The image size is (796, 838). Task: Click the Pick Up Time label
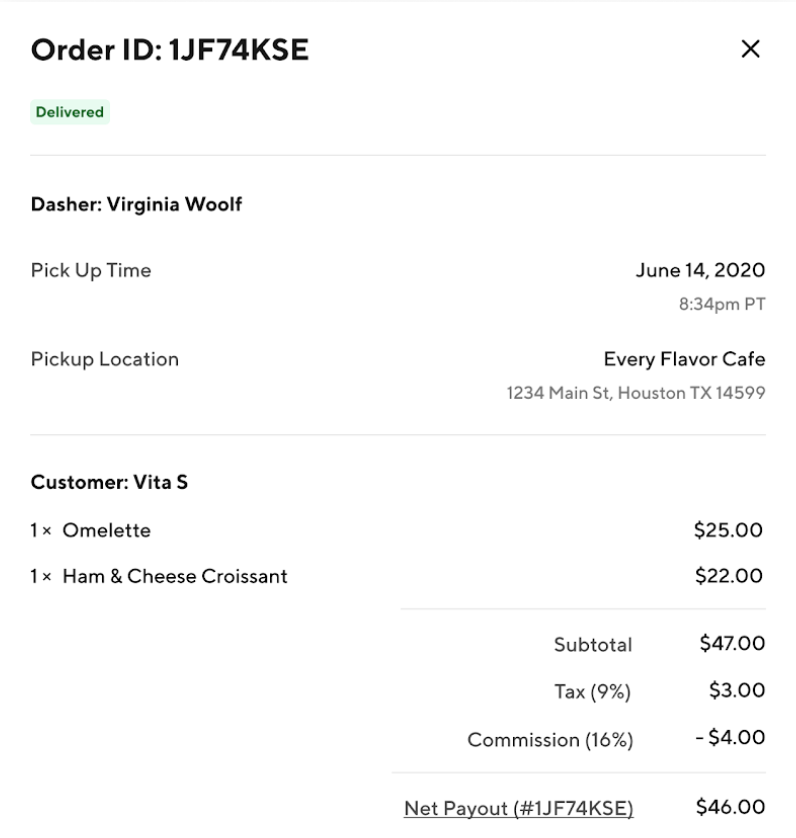coord(91,270)
